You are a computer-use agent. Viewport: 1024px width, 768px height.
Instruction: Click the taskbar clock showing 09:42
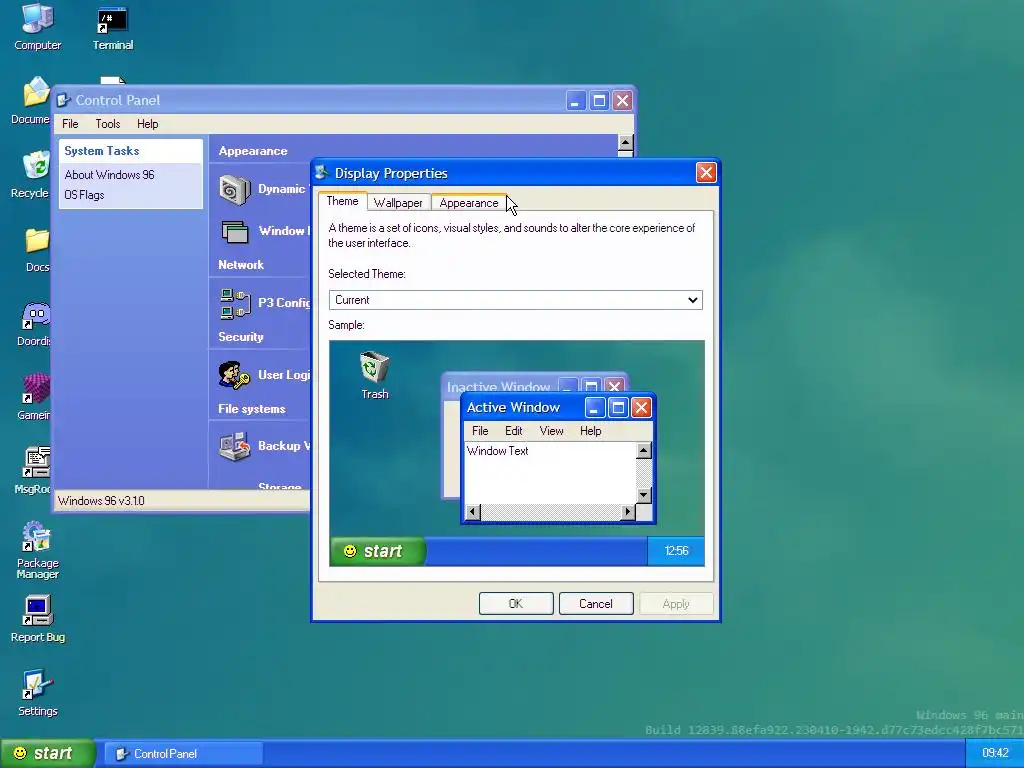point(995,754)
